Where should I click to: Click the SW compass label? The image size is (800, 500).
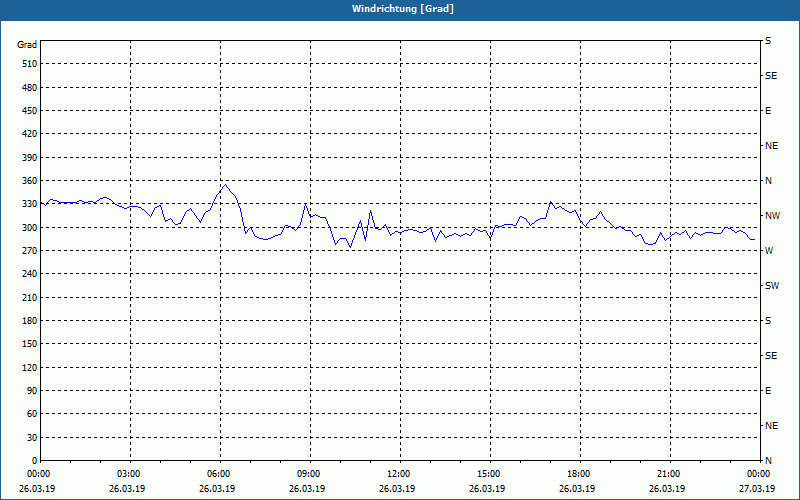[x=772, y=286]
